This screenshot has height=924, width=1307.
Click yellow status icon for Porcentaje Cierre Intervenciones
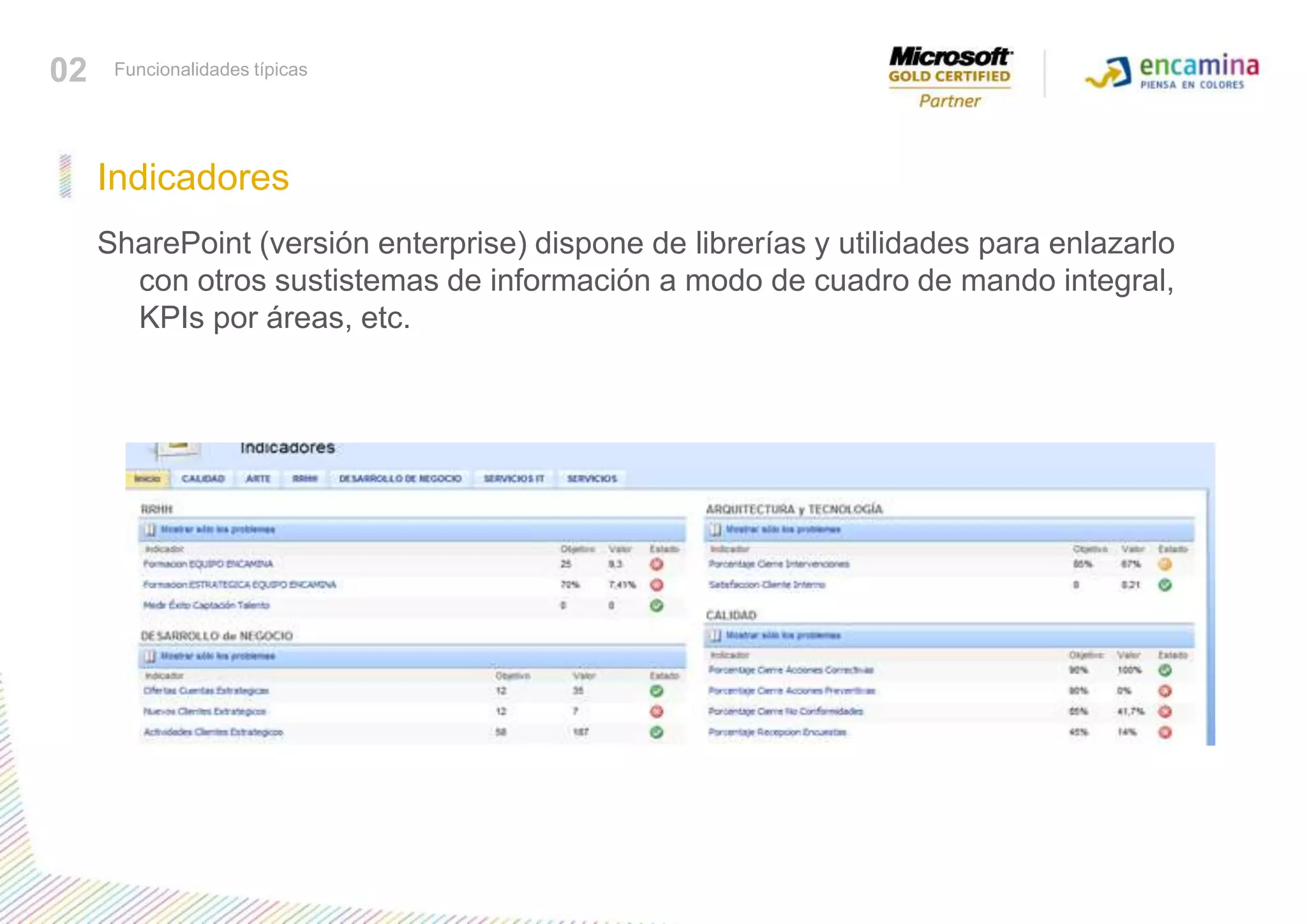click(x=1165, y=564)
